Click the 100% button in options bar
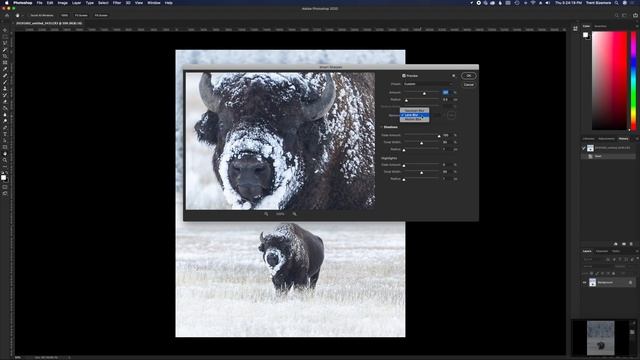640x360 pixels. (64, 16)
